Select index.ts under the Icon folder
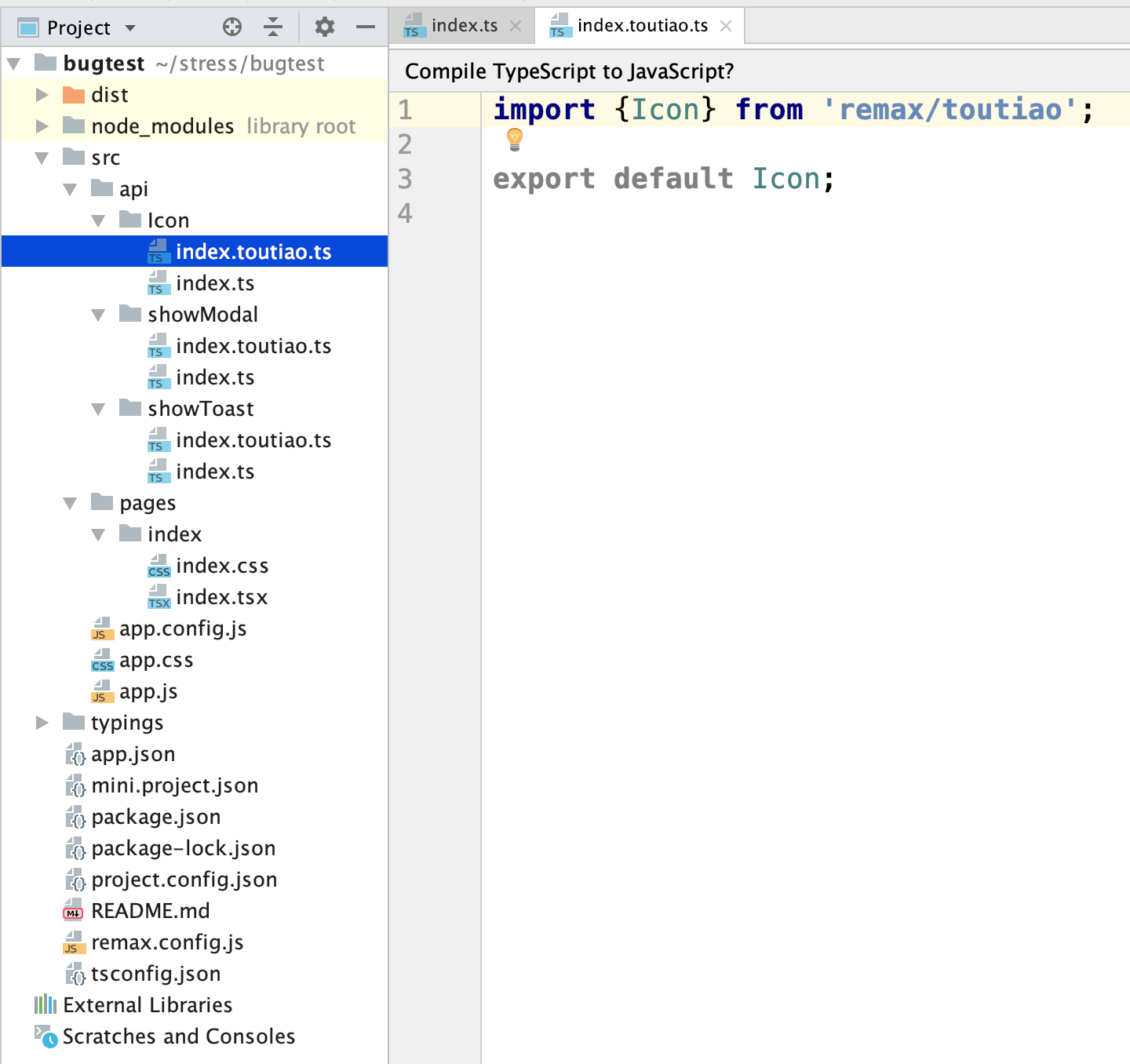The width and height of the screenshot is (1130, 1064). [x=215, y=283]
